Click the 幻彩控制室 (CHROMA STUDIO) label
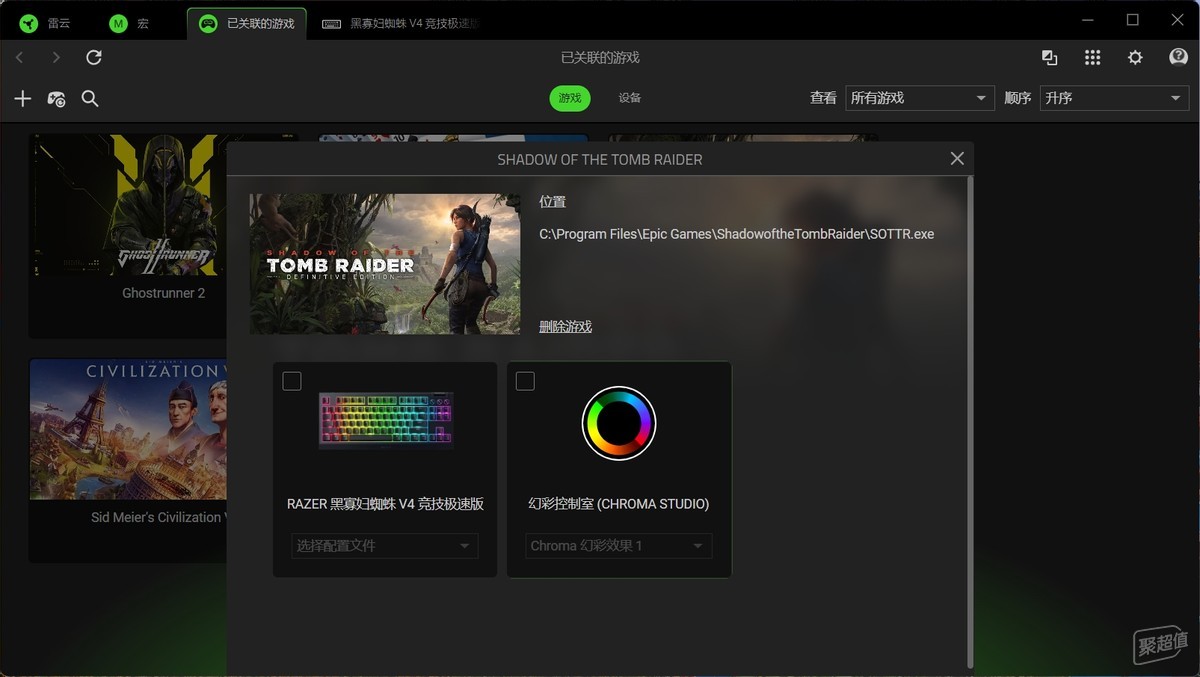This screenshot has width=1200, height=677. coord(619,504)
